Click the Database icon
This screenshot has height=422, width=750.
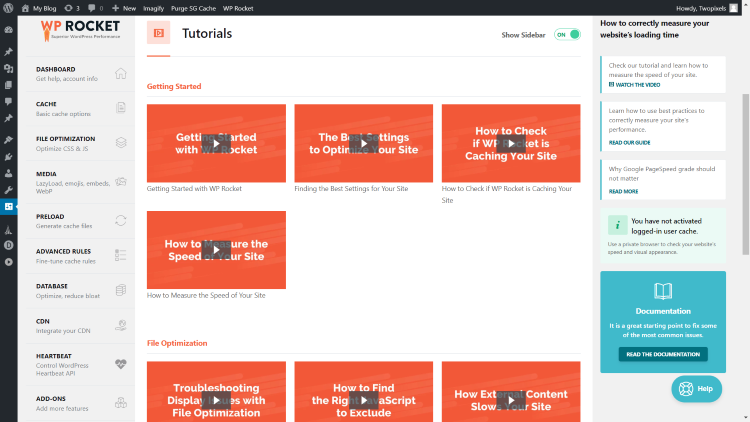121,290
